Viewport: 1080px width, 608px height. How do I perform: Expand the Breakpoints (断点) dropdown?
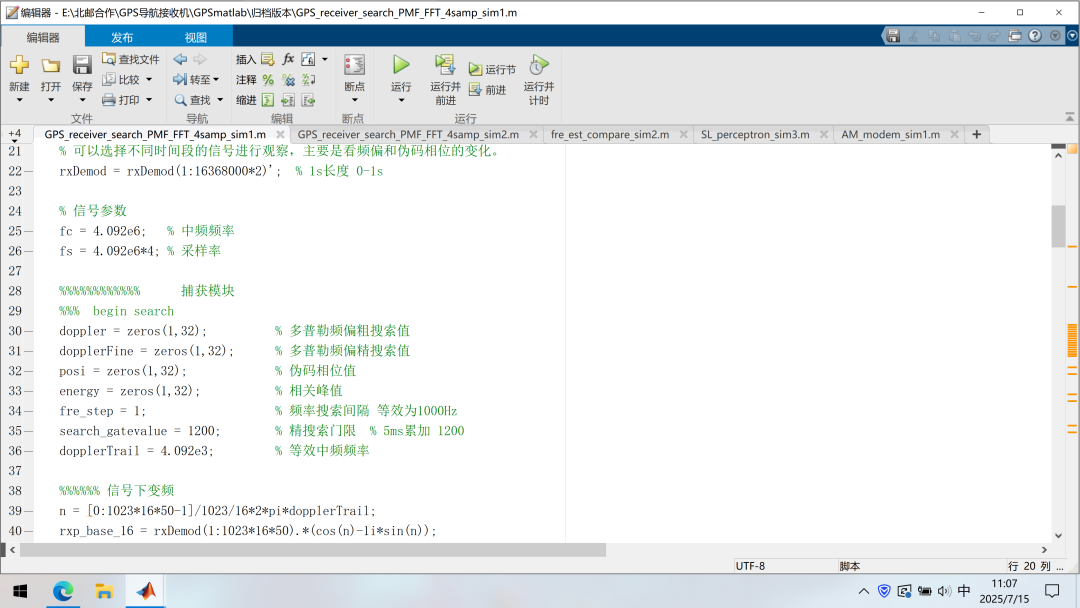point(354,100)
